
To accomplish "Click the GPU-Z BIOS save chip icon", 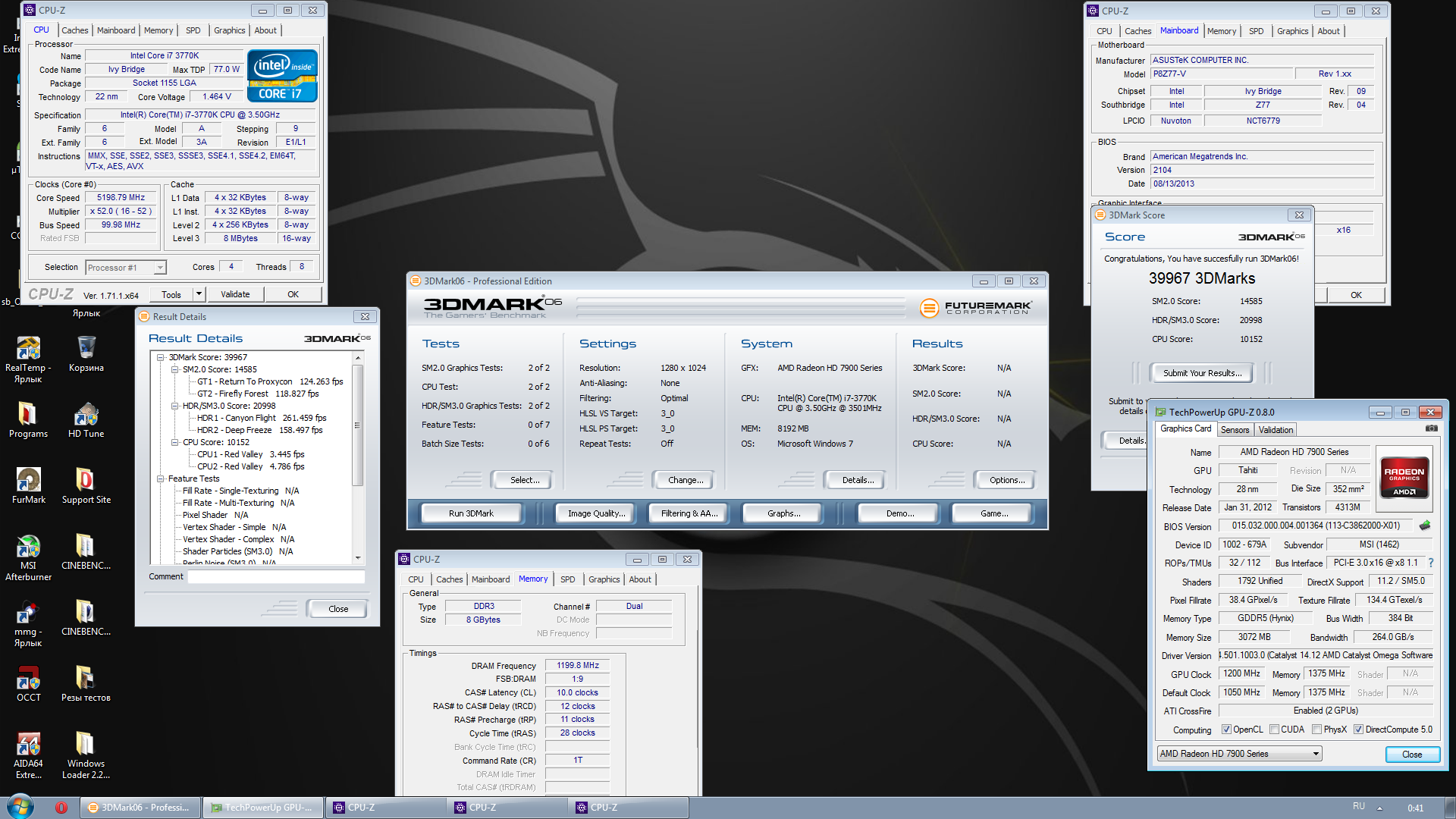I will tap(1425, 525).
